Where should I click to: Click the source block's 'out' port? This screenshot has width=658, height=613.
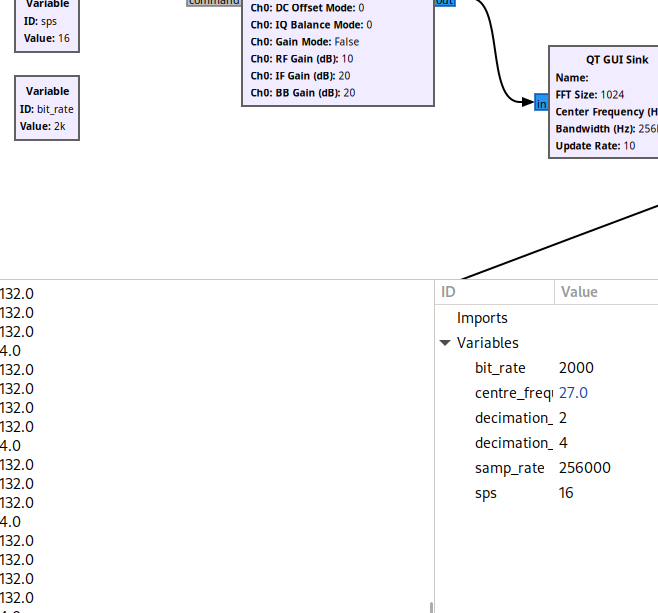point(442,3)
